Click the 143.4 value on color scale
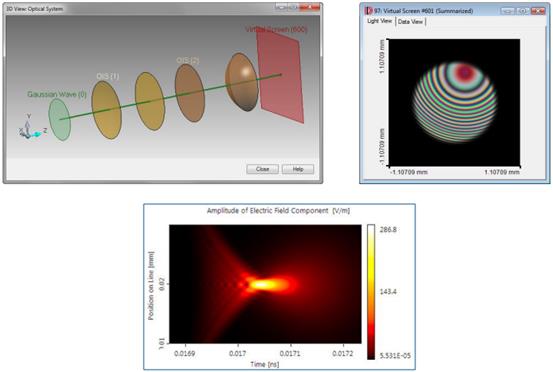This screenshot has width=553, height=372. tap(388, 292)
